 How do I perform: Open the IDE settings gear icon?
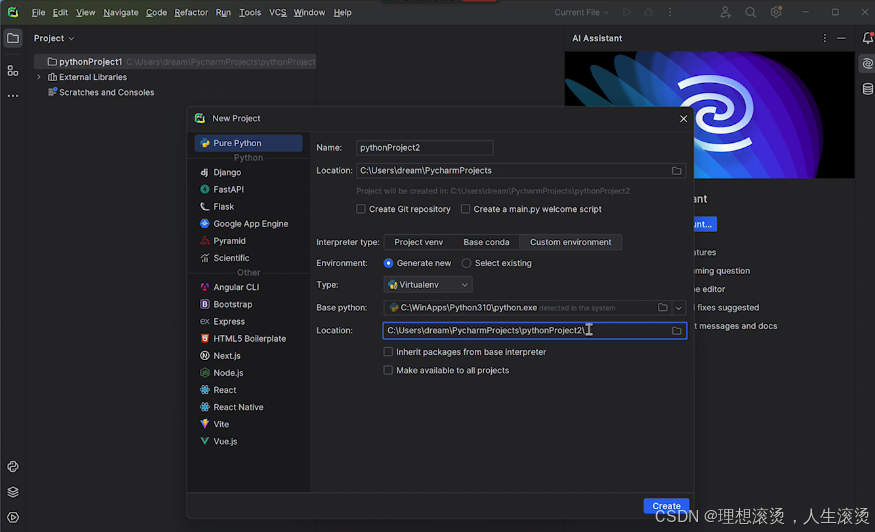point(776,12)
